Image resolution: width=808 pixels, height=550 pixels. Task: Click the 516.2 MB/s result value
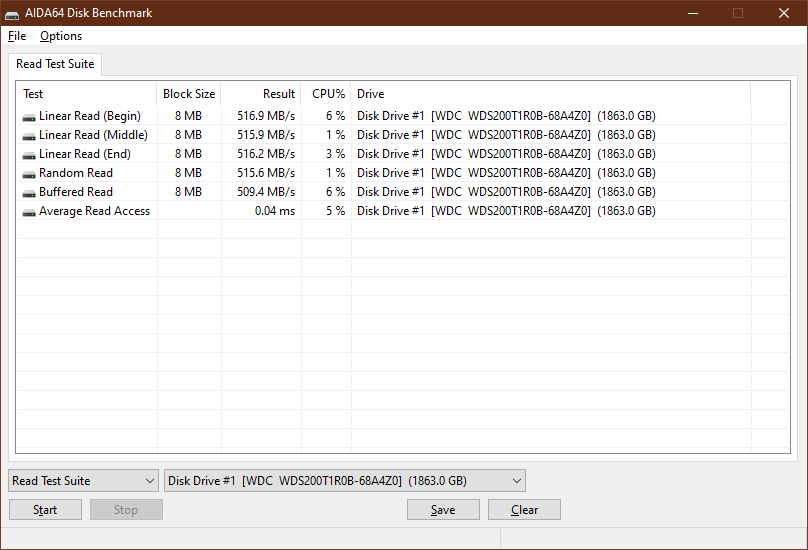click(266, 154)
